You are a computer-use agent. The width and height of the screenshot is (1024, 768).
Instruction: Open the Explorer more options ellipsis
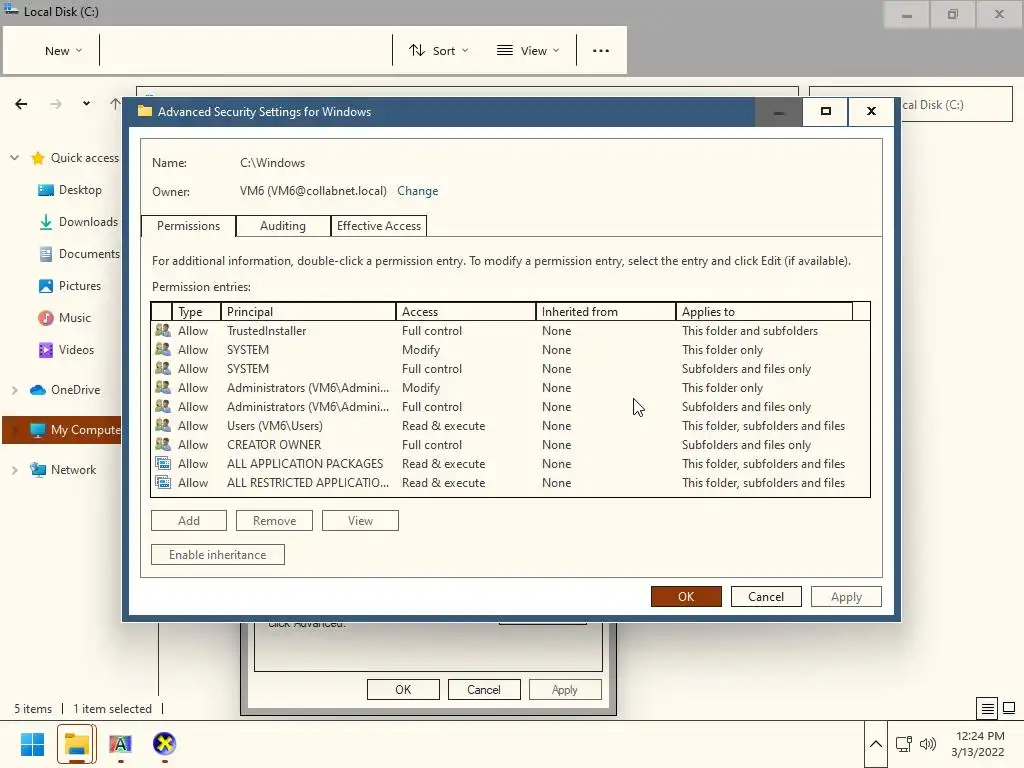(601, 50)
